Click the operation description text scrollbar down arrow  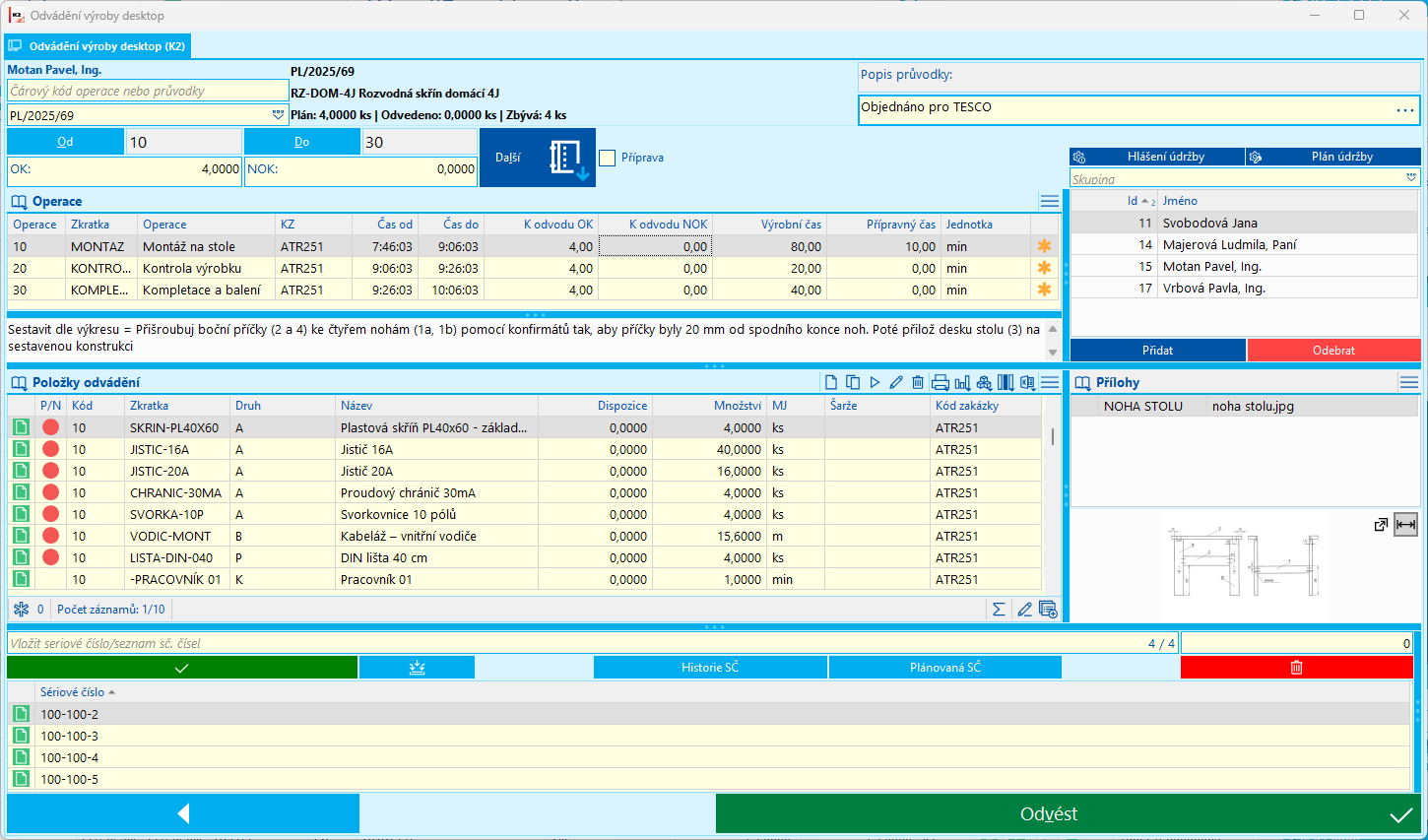point(1053,353)
